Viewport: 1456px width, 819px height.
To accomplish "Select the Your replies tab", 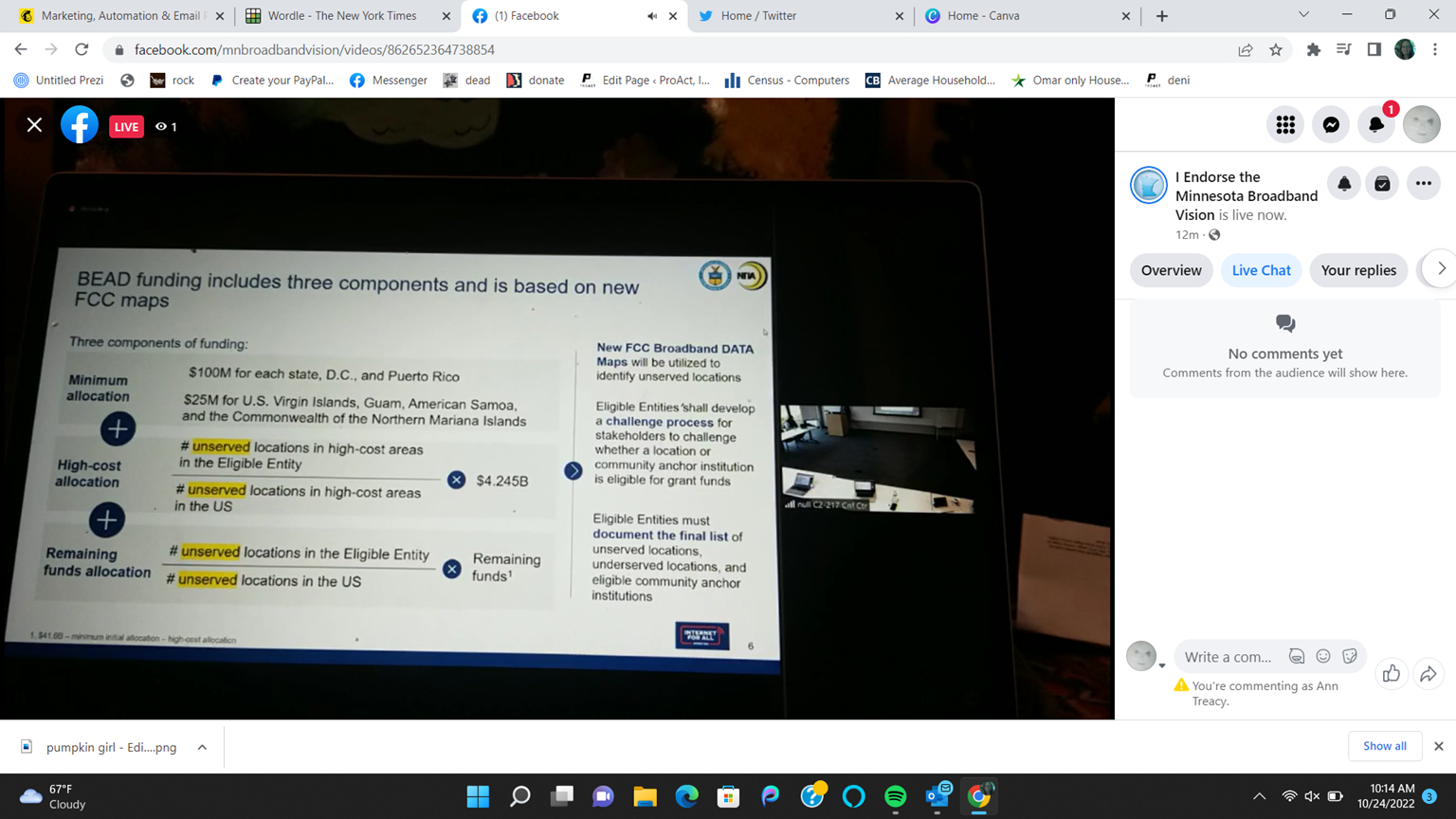I will [1357, 271].
